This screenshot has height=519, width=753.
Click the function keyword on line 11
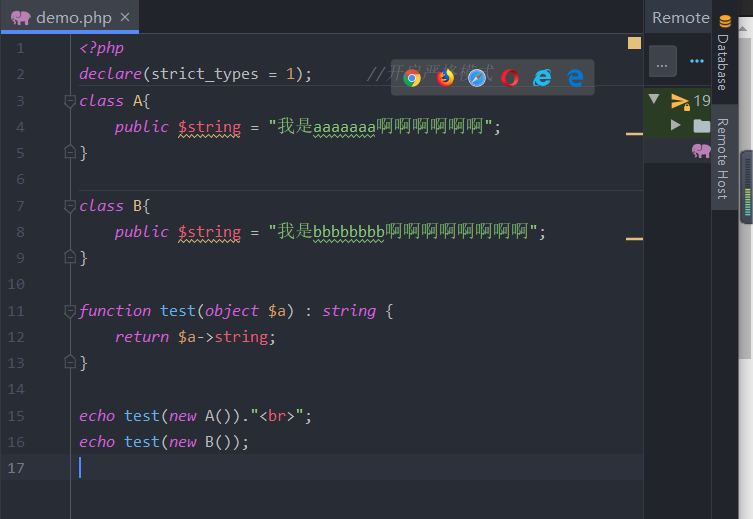(115, 311)
